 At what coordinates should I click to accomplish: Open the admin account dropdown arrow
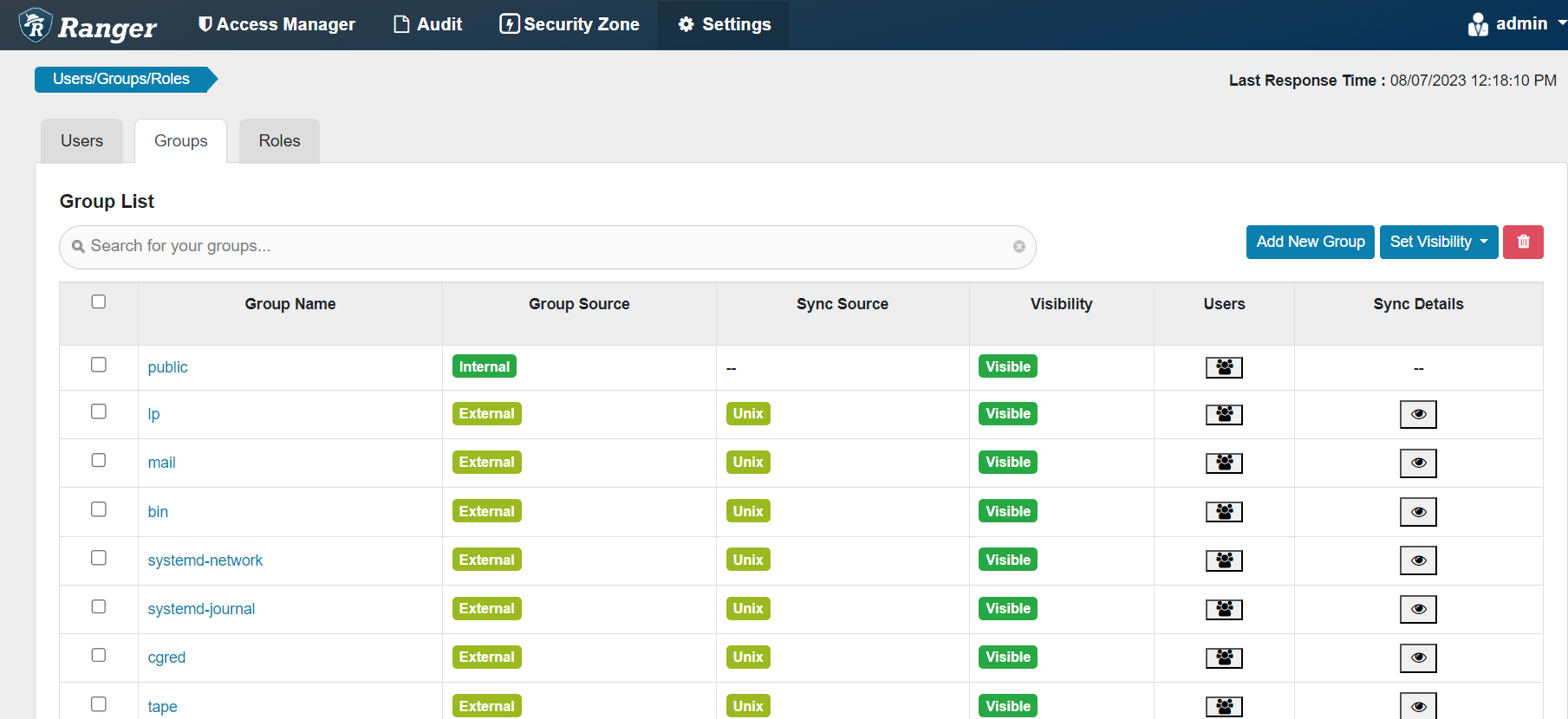coord(1562,23)
